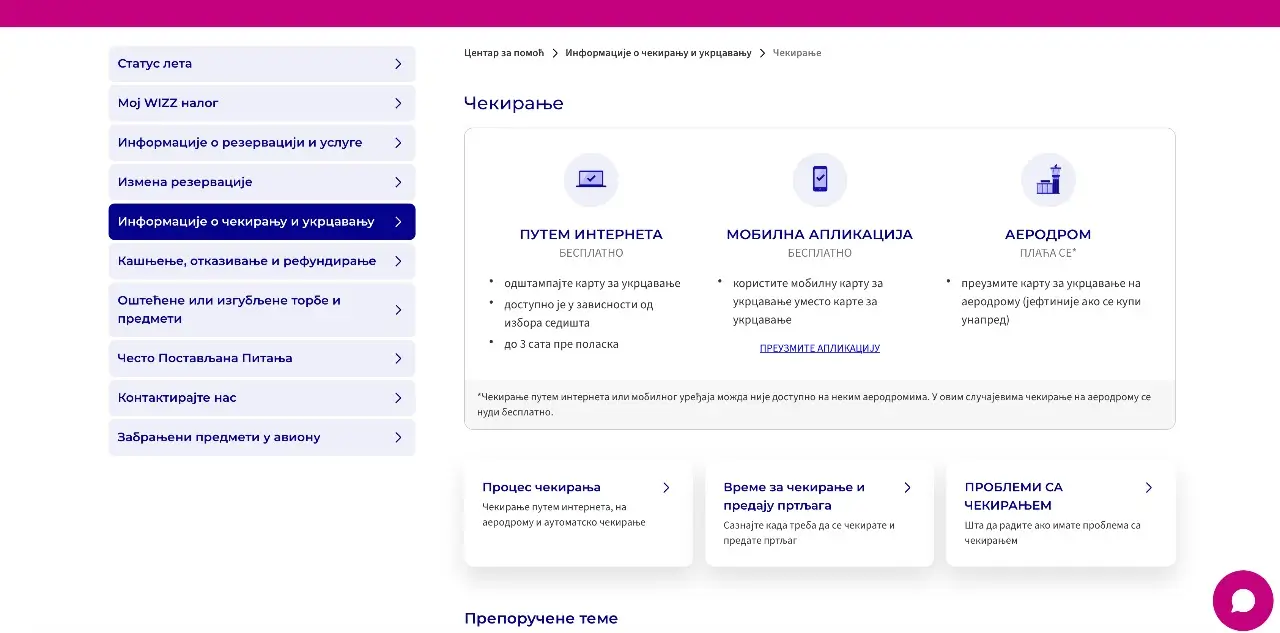The height and width of the screenshot is (633, 1280).
Task: Click the airport control tower icon
Action: coord(1048,180)
